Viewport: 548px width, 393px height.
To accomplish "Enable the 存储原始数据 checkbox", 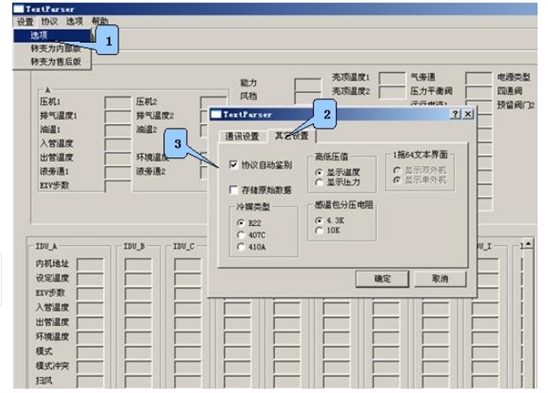I will coord(233,190).
